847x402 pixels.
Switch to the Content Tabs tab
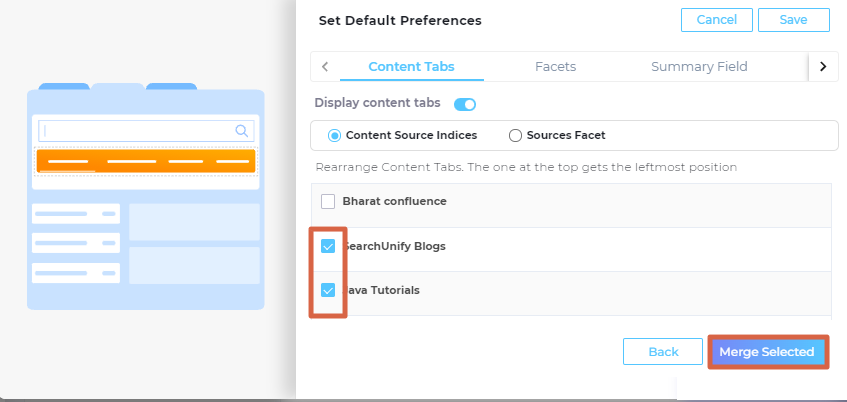coord(411,67)
